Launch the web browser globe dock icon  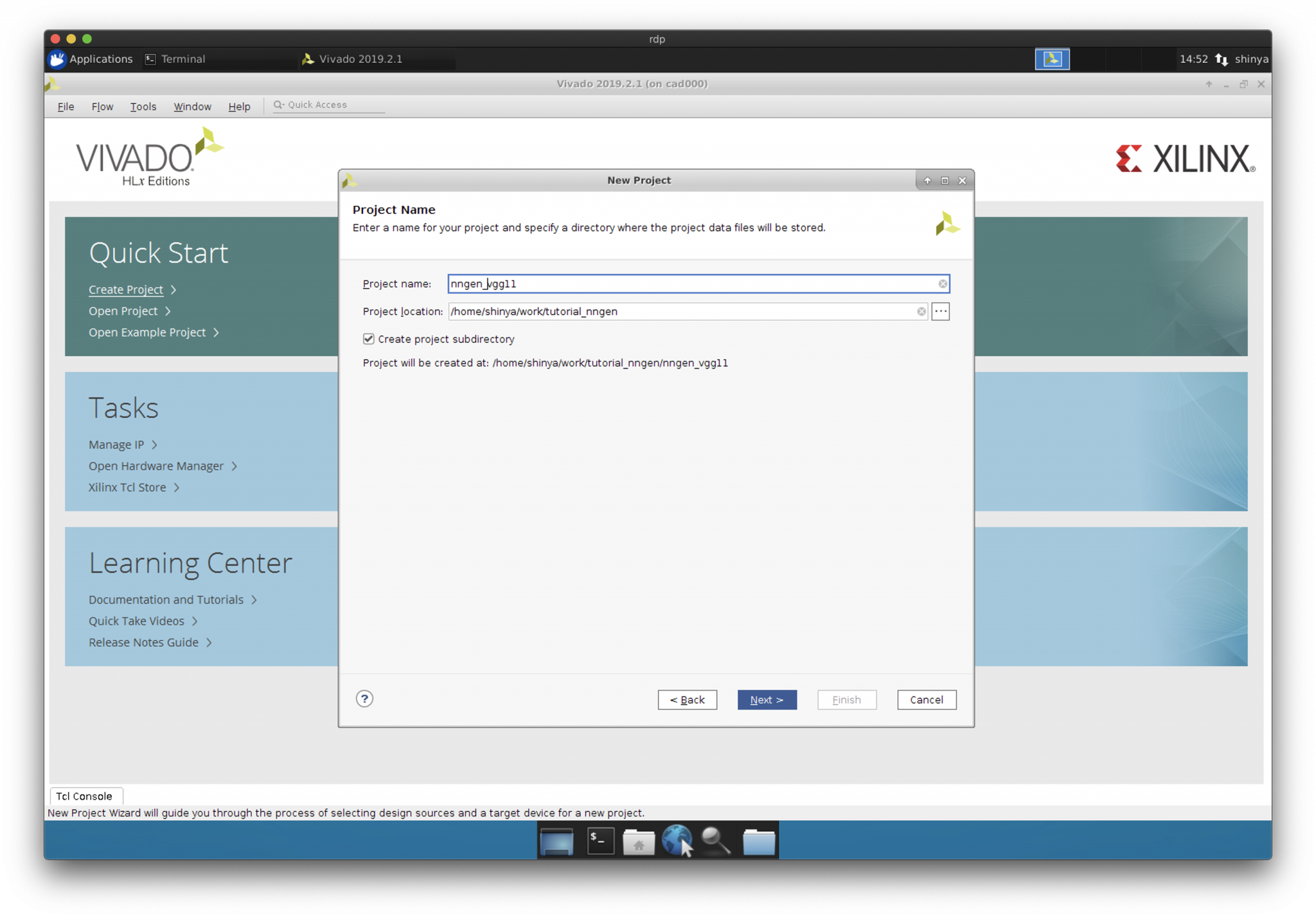[x=676, y=840]
